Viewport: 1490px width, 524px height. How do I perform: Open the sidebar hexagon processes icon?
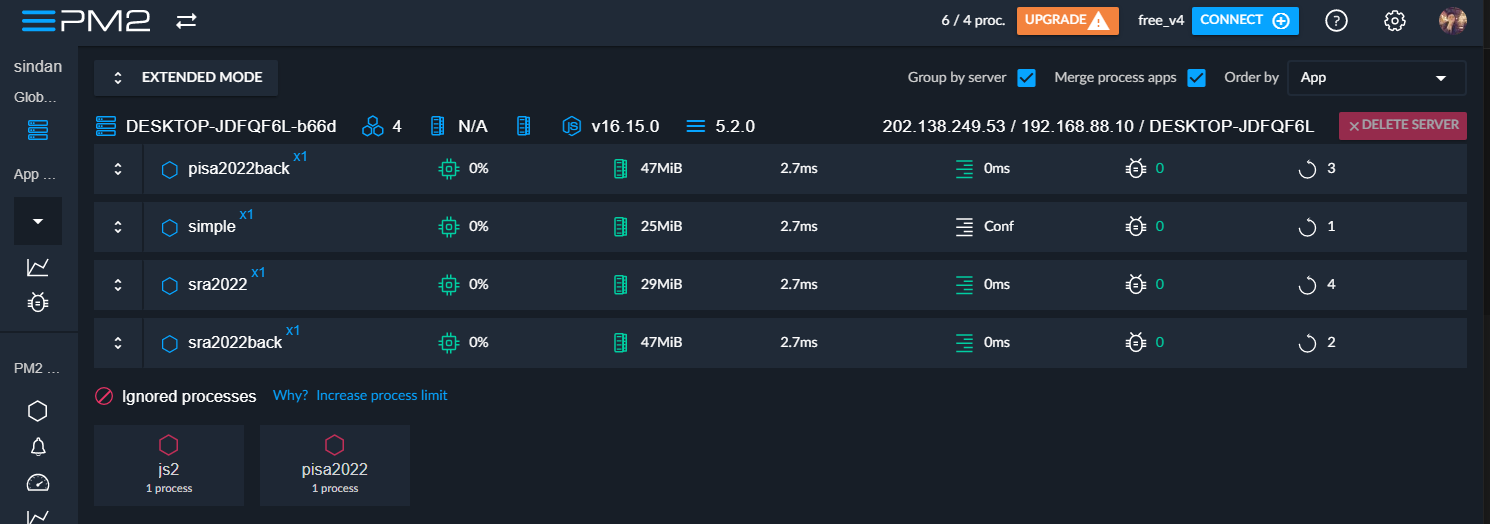point(38,410)
